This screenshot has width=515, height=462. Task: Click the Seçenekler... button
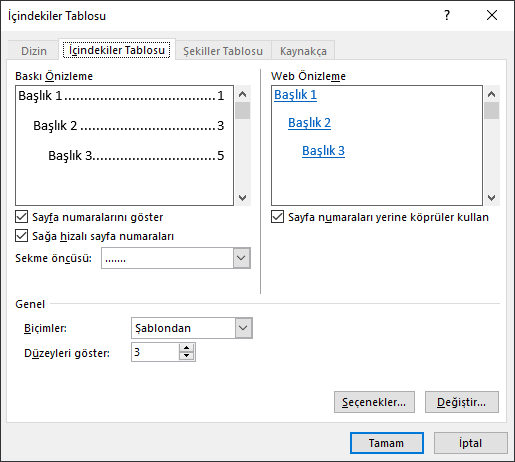374,402
